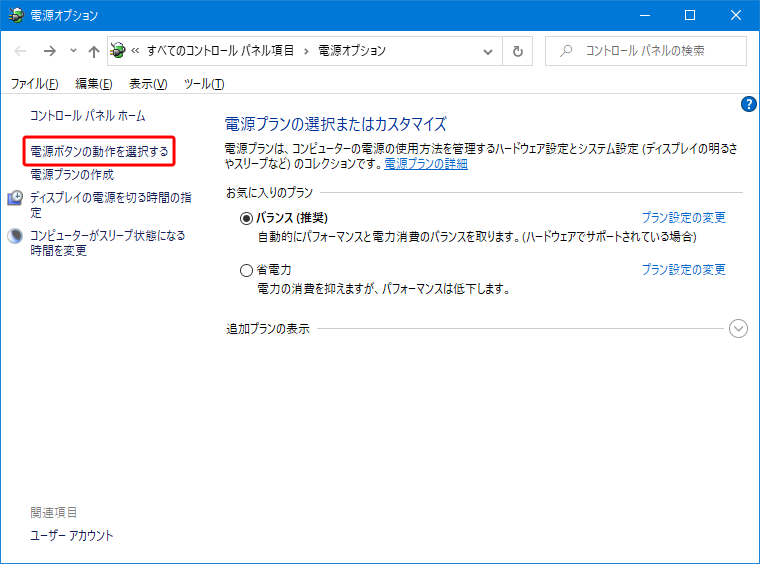The height and width of the screenshot is (564, 760).
Task: Click the refresh button in address bar
Action: [517, 51]
